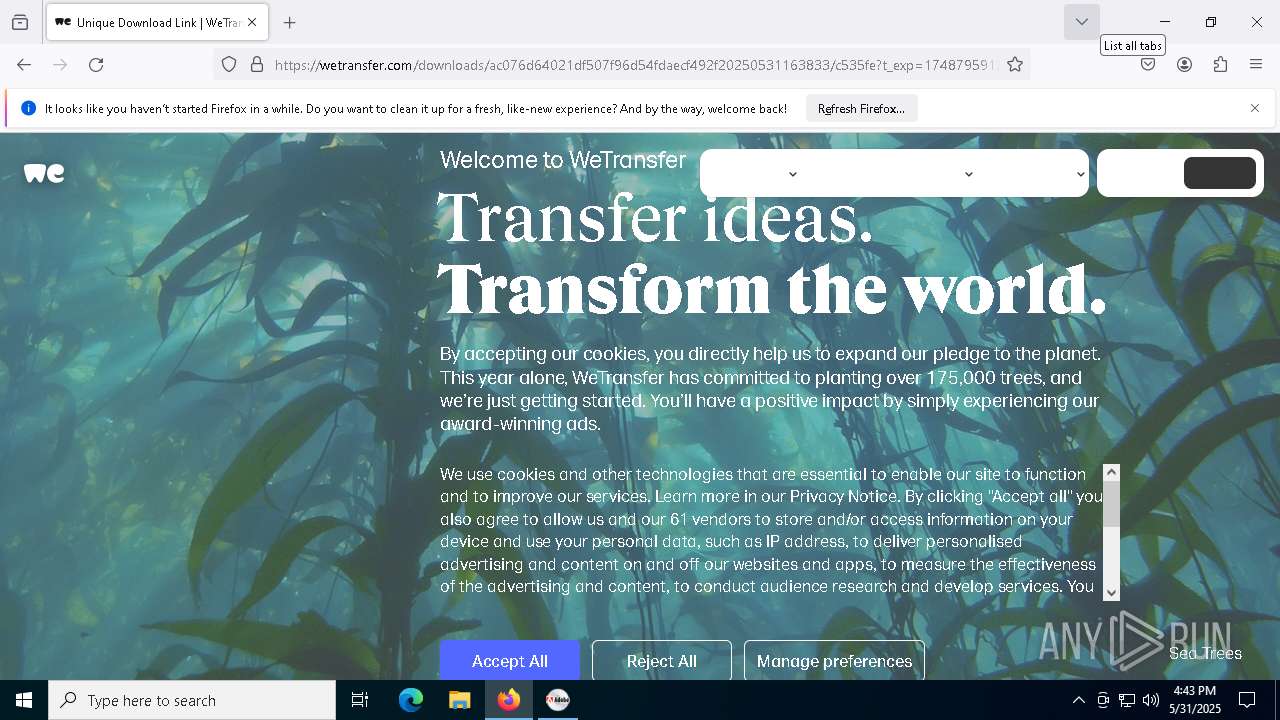The image size is (1280, 720).
Task: Open Manage preferences
Action: [x=834, y=660]
